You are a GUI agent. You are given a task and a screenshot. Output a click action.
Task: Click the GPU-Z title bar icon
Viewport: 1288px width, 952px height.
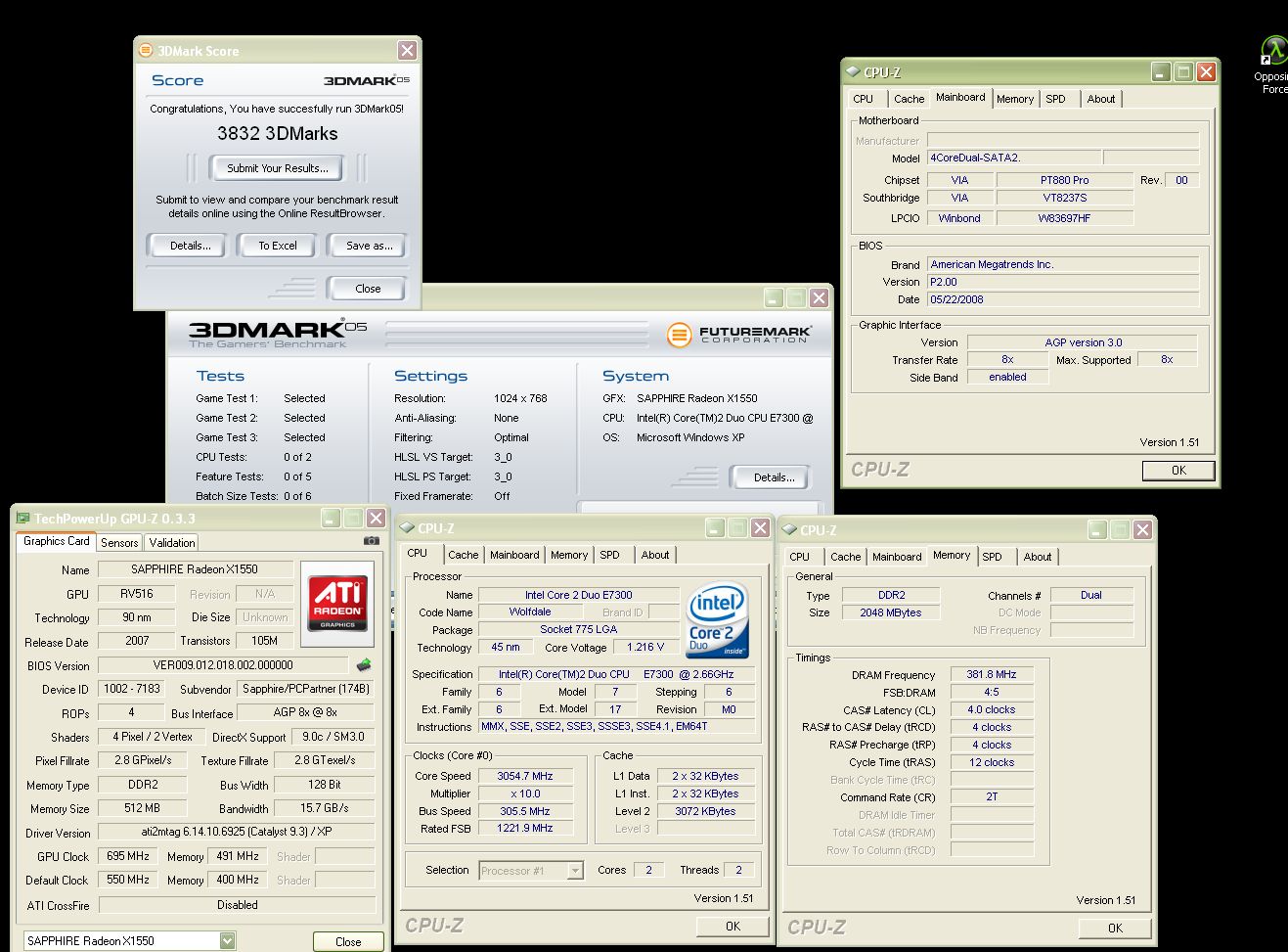tap(23, 519)
